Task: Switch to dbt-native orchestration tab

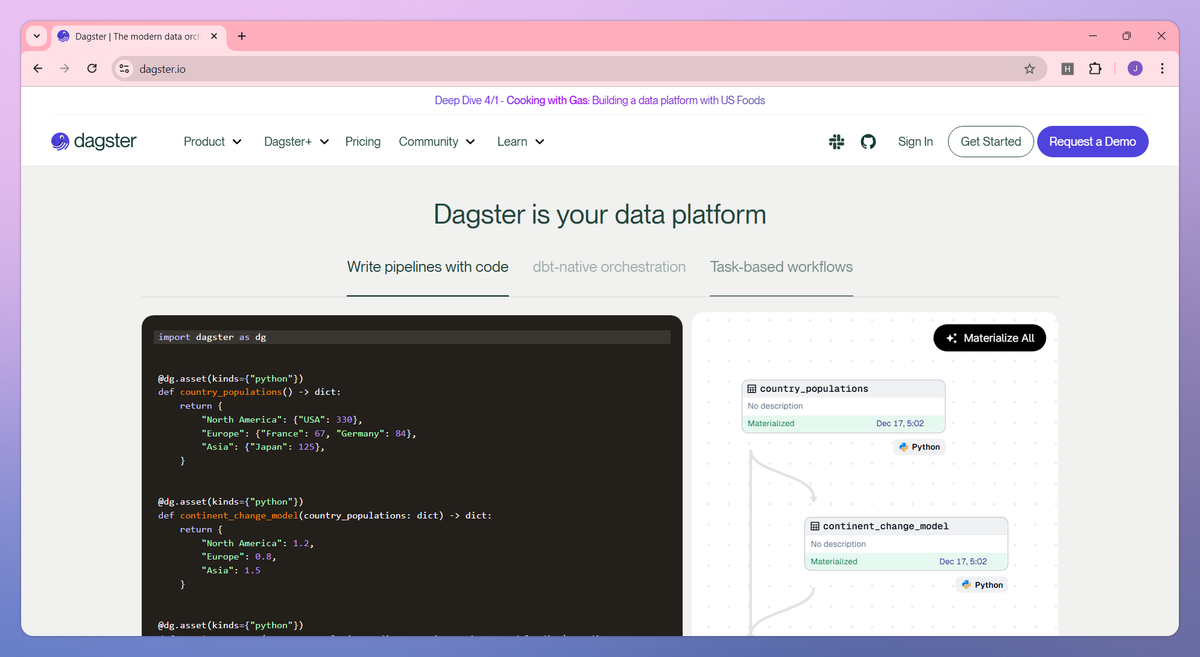Action: 609,267
